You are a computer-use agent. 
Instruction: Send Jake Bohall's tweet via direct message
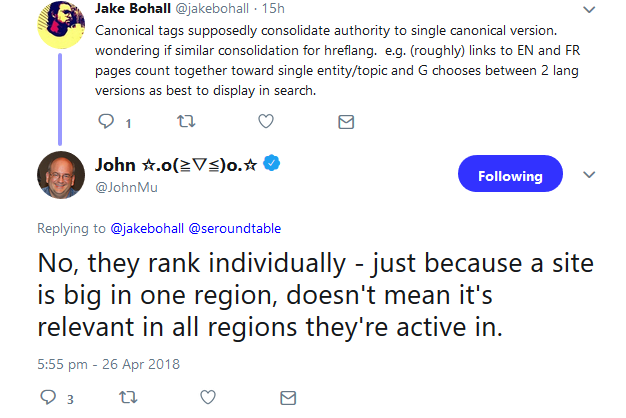click(345, 122)
